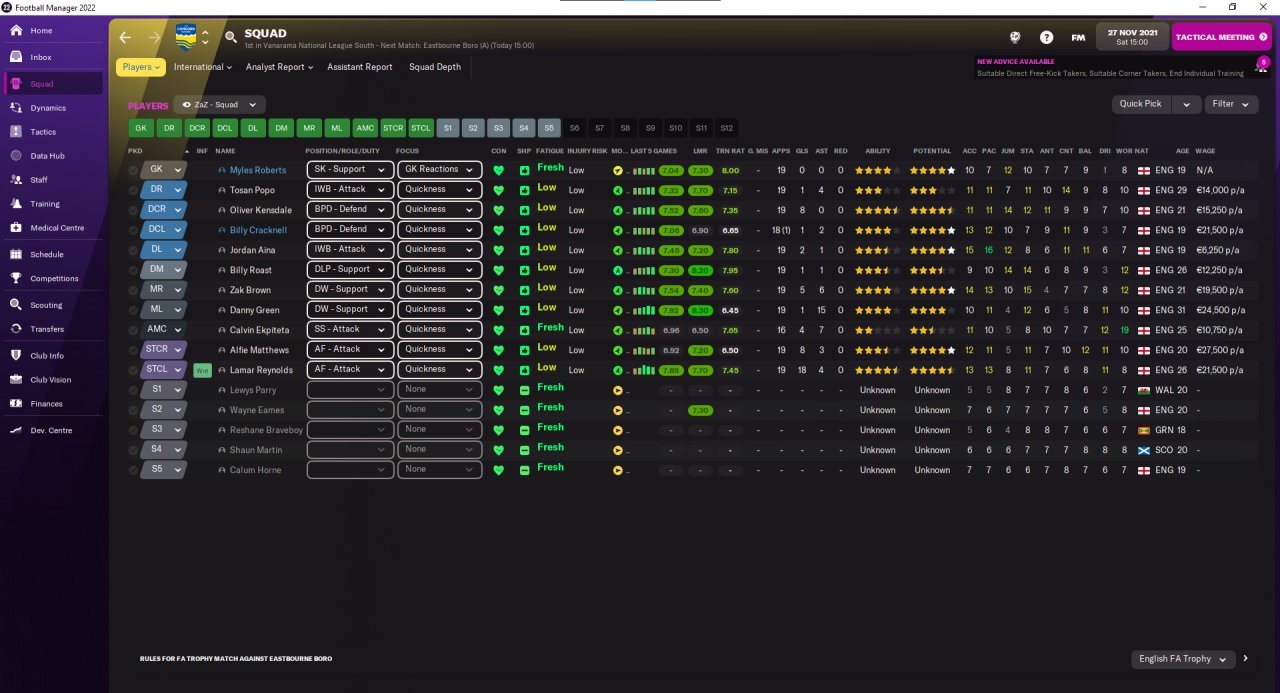Expand the Quick Pick arrow dropdown
This screenshot has height=693, width=1280.
[1187, 104]
